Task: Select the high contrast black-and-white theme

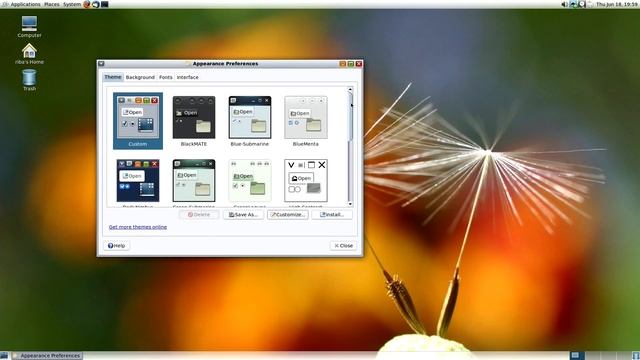Action: (x=306, y=181)
